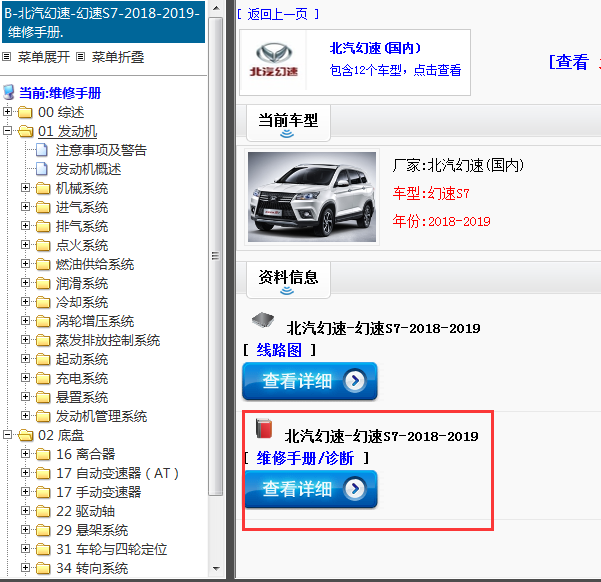Click the 车型:幻速S7 text

pos(431,193)
